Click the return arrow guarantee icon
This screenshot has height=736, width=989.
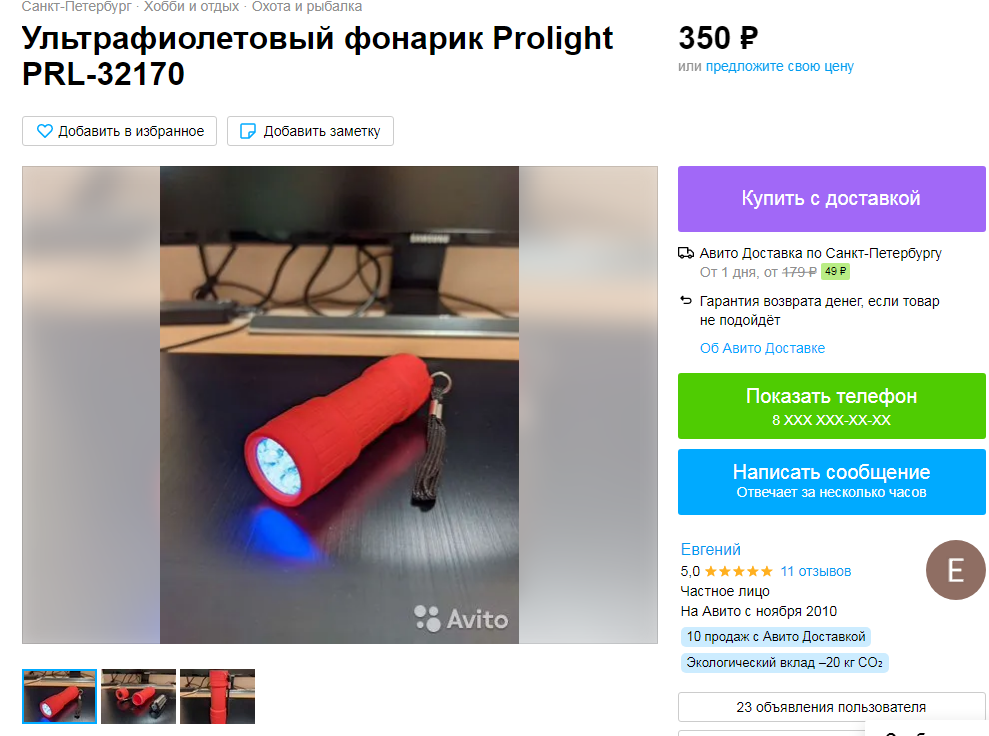click(686, 301)
